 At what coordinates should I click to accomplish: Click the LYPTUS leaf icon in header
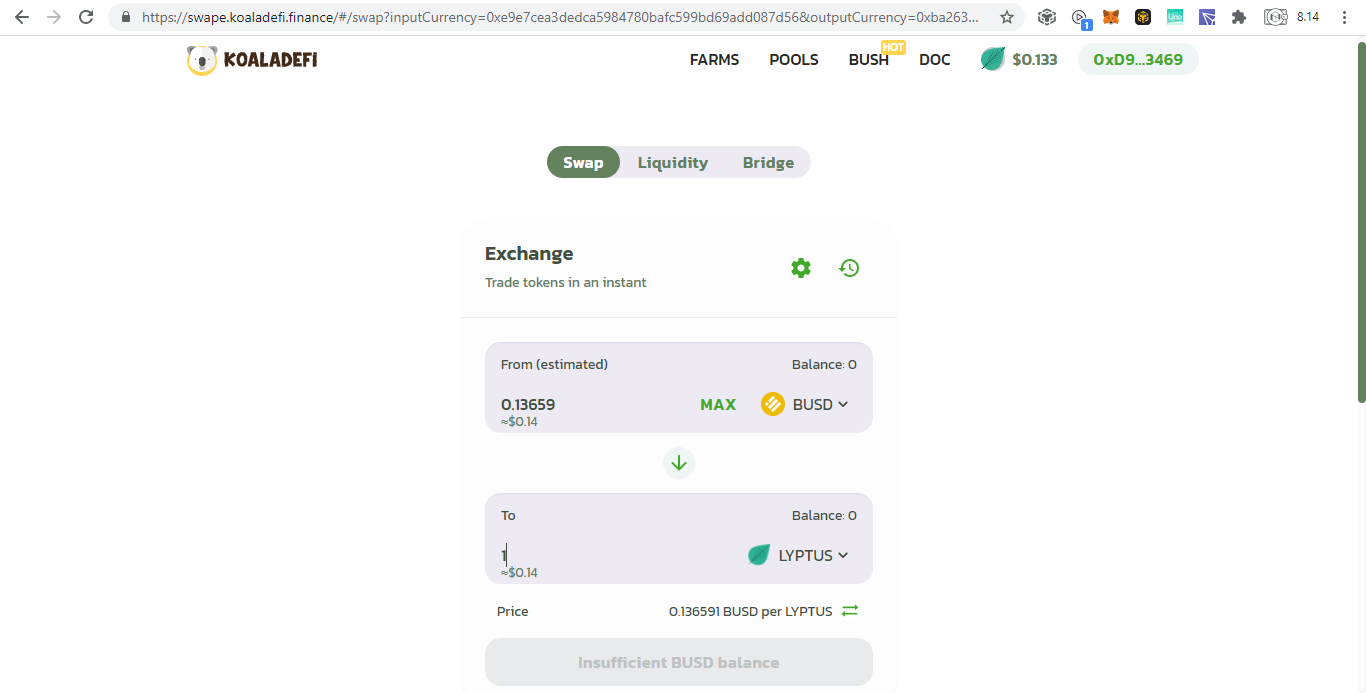pyautogui.click(x=992, y=59)
